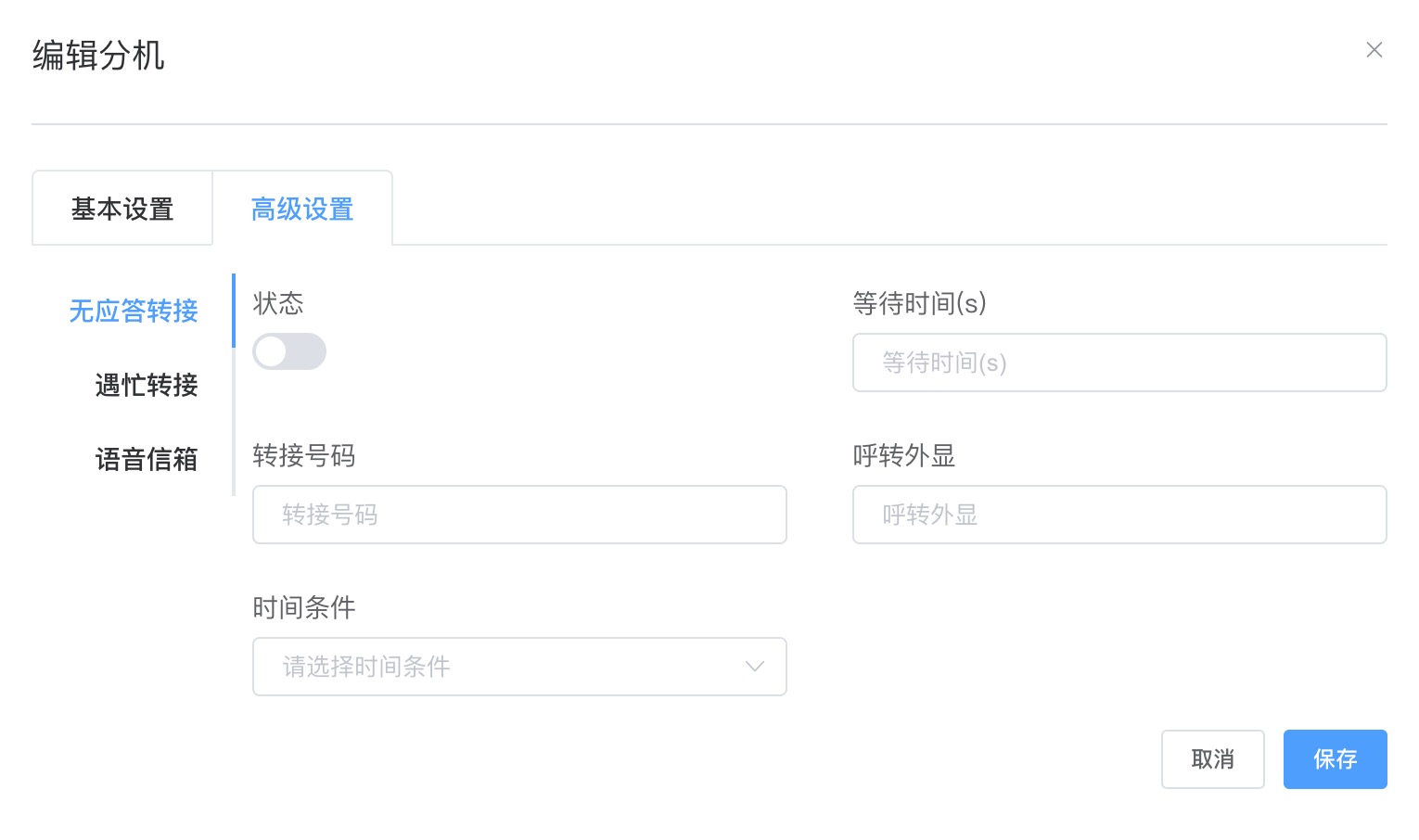Focus the 等待时间(s) input field

[1119, 363]
